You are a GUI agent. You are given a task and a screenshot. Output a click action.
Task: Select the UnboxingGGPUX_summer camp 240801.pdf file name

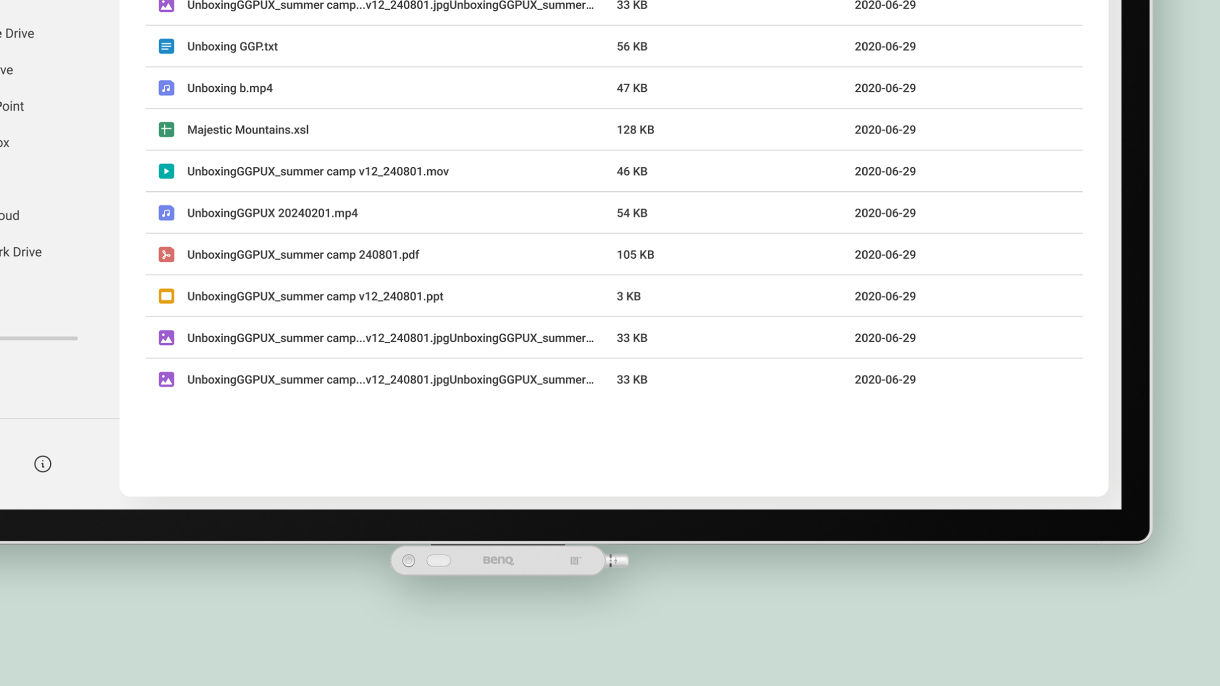tap(302, 255)
